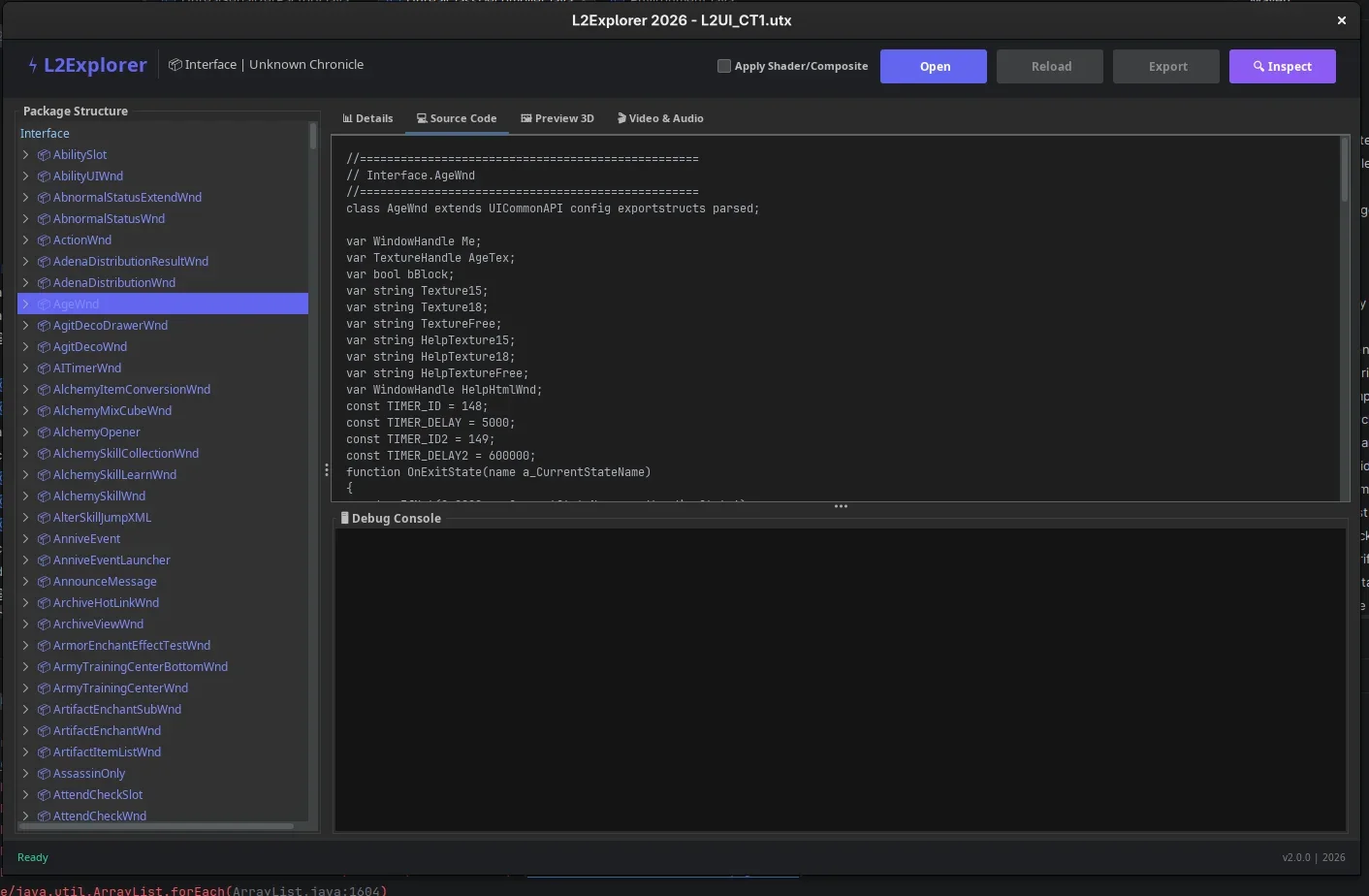Viewport: 1369px width, 896px height.
Task: Expand the AttendCheckSlot node
Action: (x=26, y=795)
